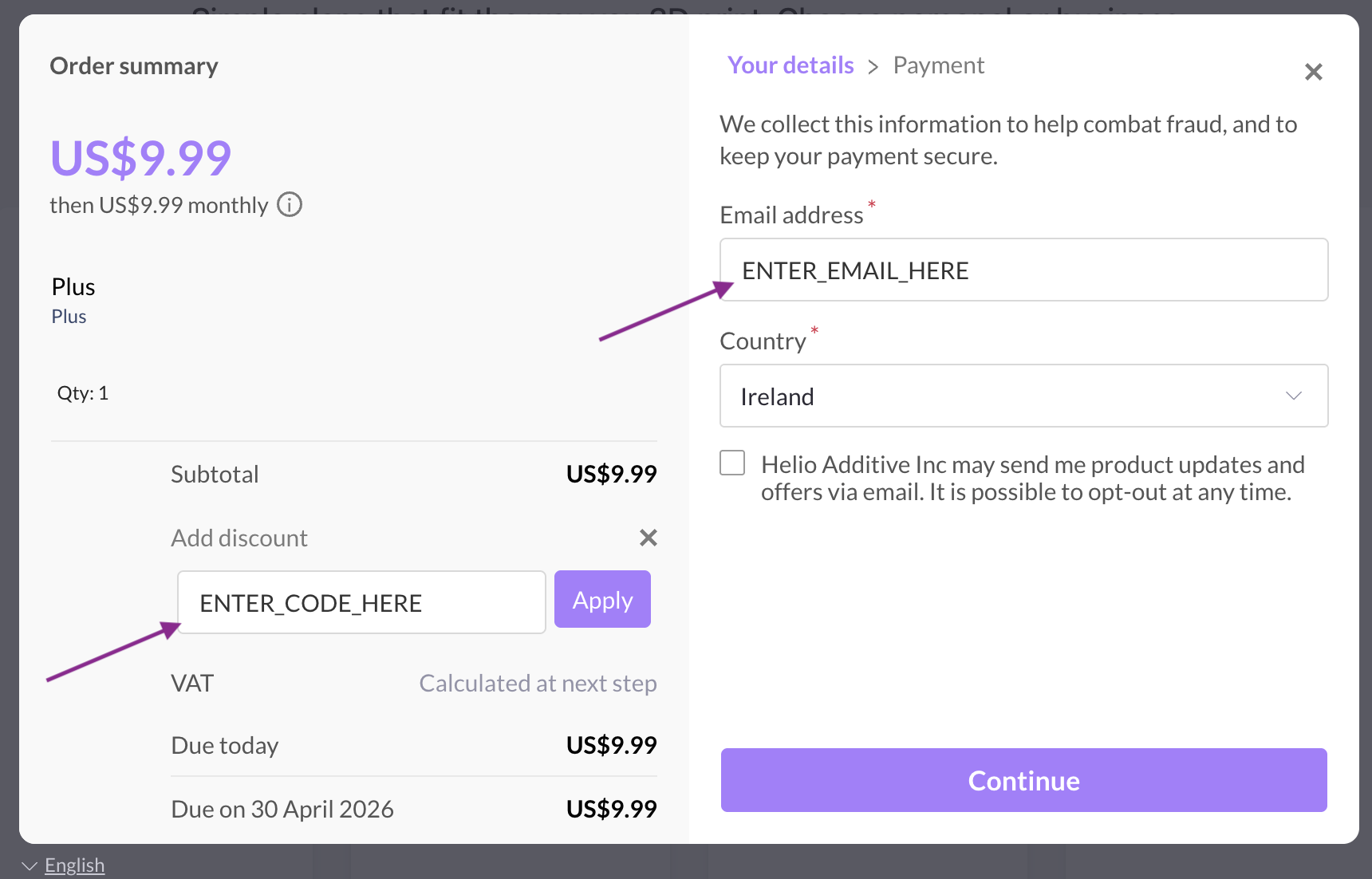Open the Country selection dropdown
The image size is (1372, 879).
(1023, 396)
